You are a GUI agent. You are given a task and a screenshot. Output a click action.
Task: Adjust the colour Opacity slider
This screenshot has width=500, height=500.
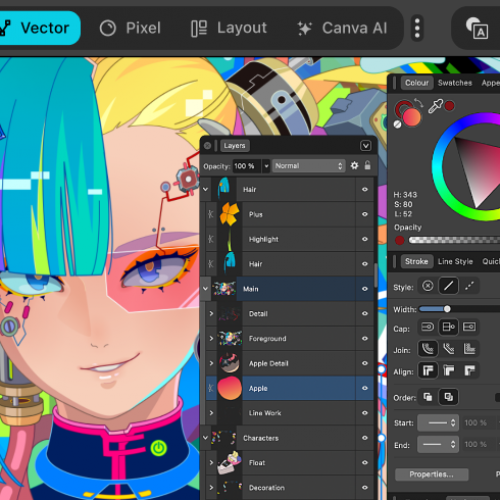point(454,240)
